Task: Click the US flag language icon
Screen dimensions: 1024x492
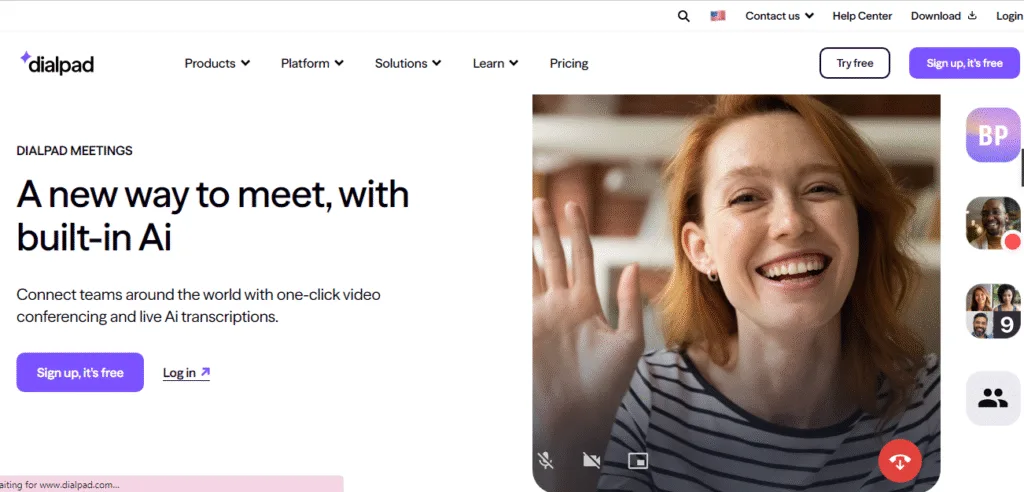Action: coord(718,16)
